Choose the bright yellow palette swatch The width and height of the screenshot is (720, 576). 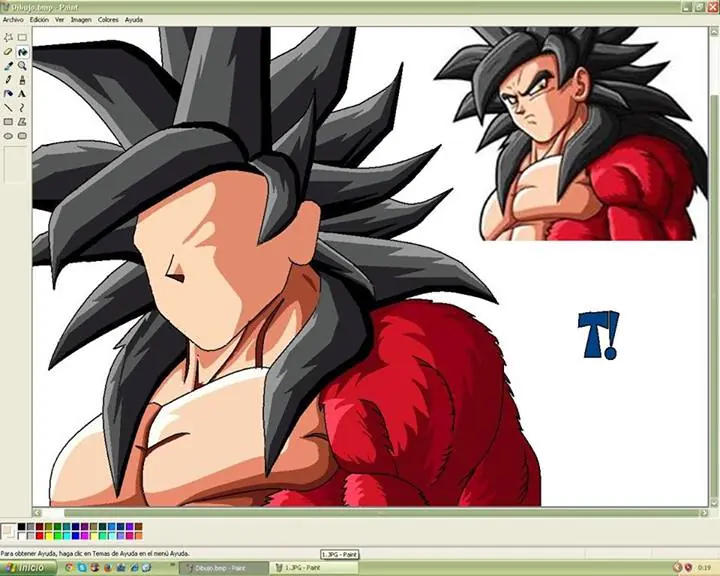pos(49,536)
